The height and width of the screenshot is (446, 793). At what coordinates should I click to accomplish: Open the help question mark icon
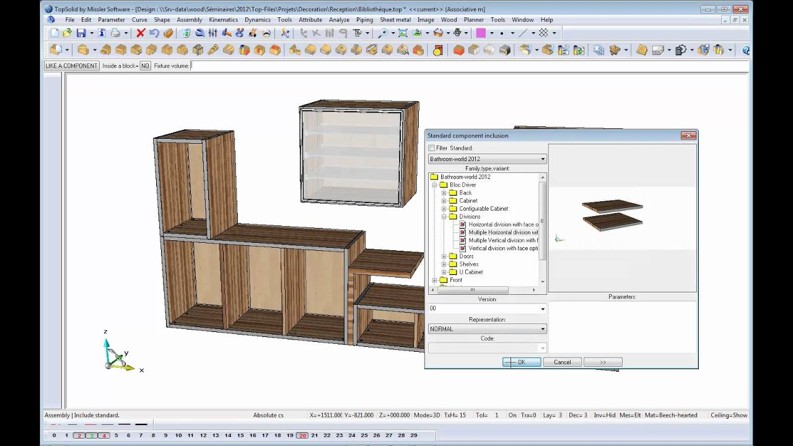(745, 50)
